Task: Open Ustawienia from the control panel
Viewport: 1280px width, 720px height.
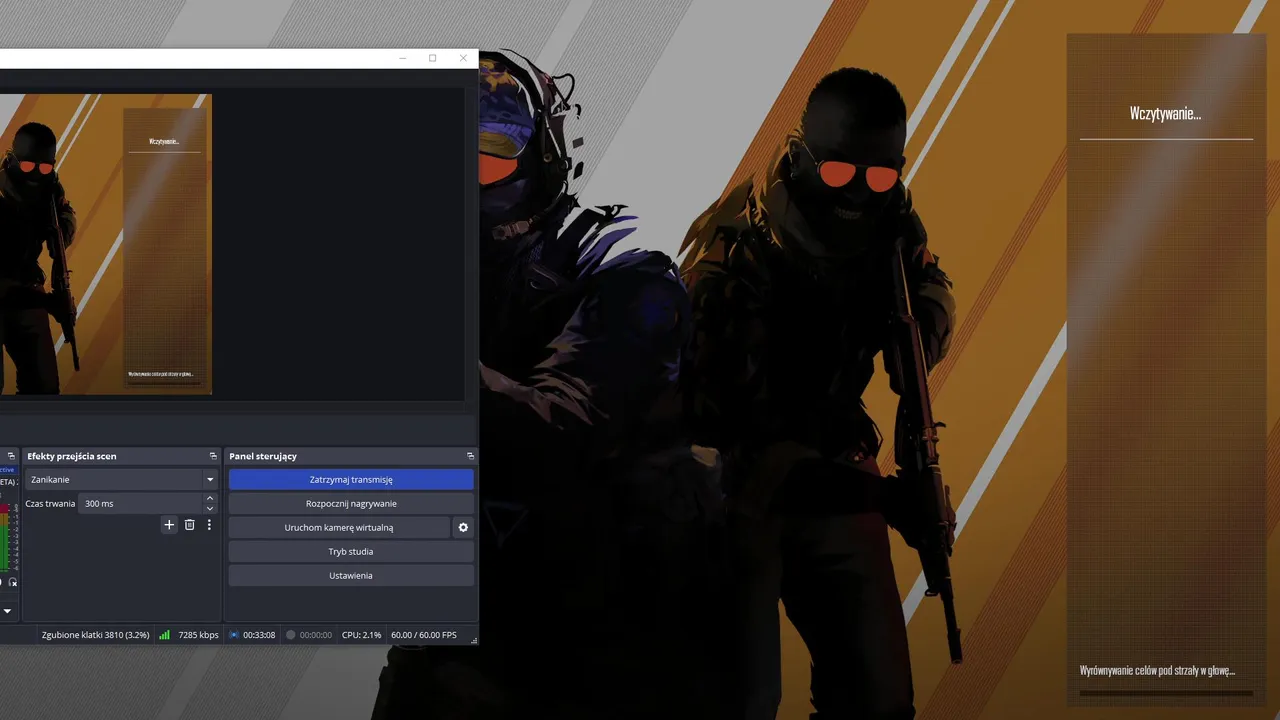Action: click(x=351, y=575)
